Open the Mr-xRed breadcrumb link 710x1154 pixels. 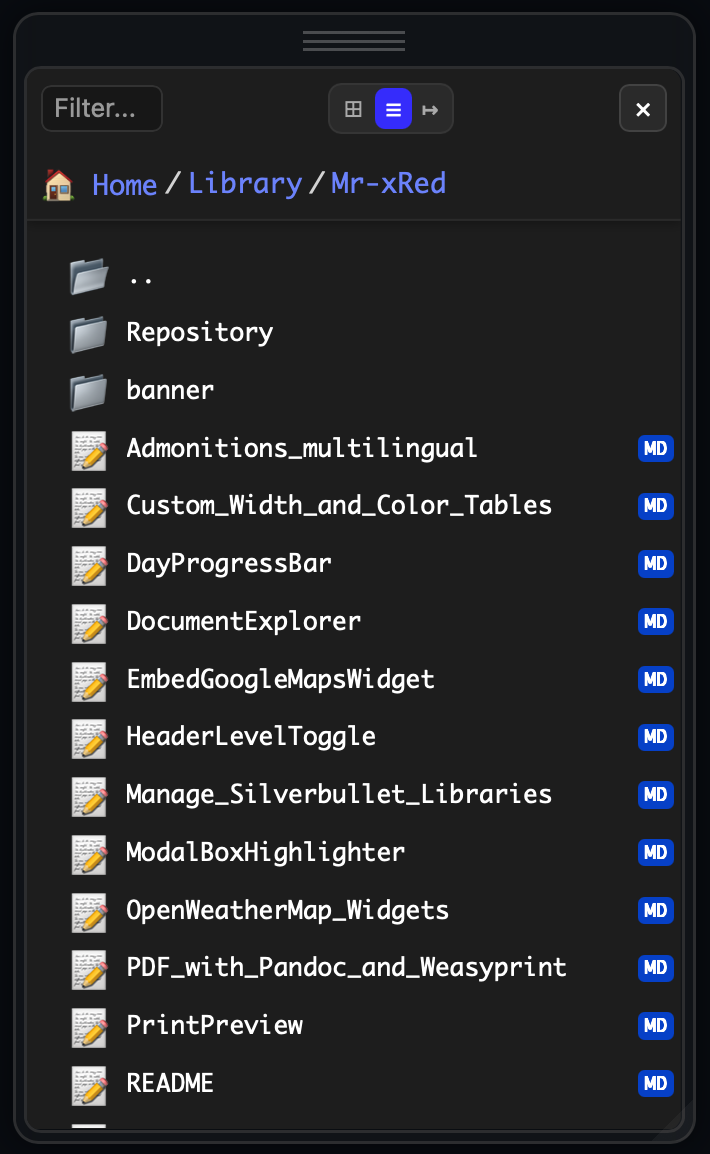pyautogui.click(x=388, y=184)
